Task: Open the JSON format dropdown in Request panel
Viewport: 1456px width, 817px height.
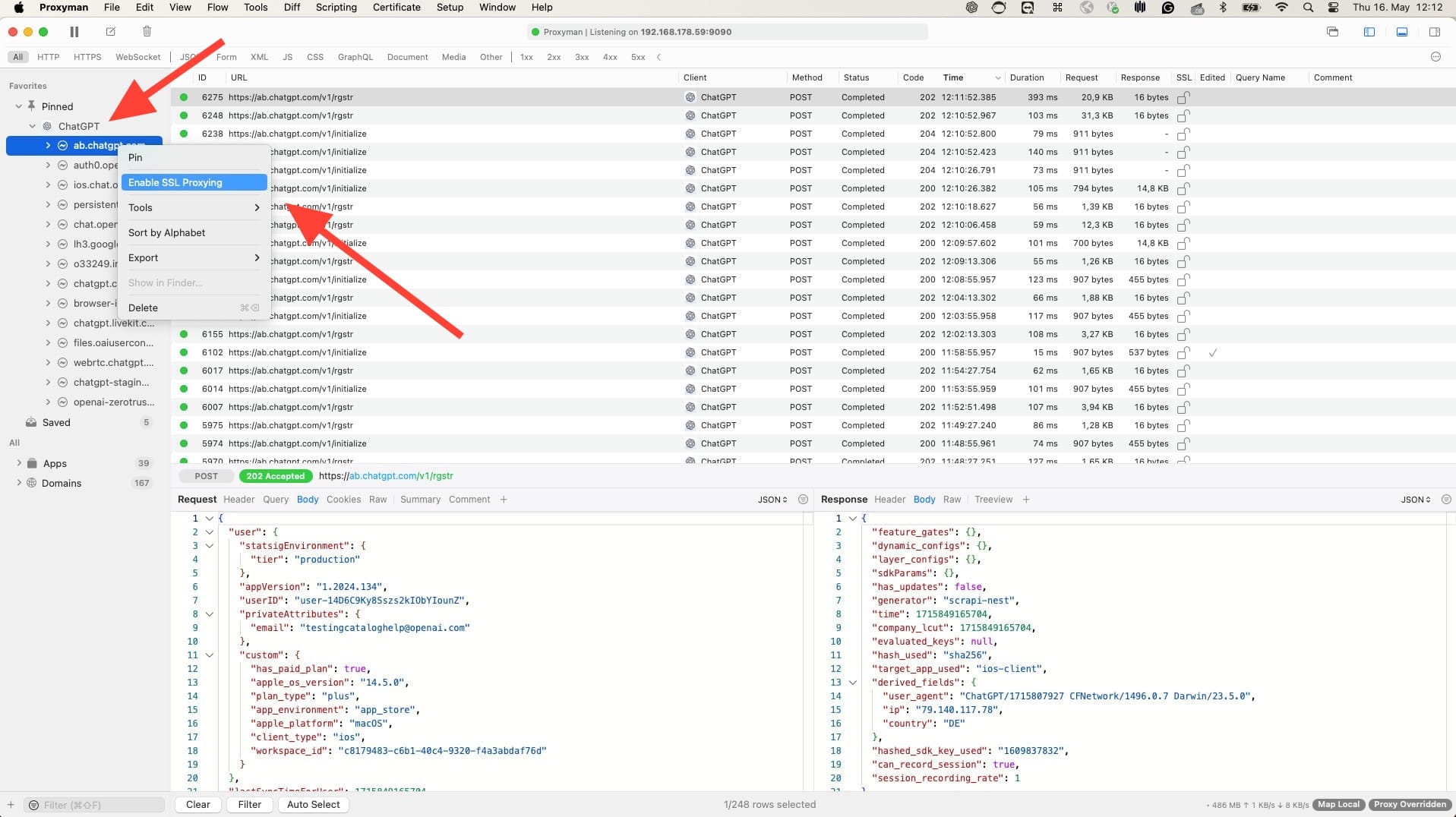Action: pyautogui.click(x=772, y=500)
